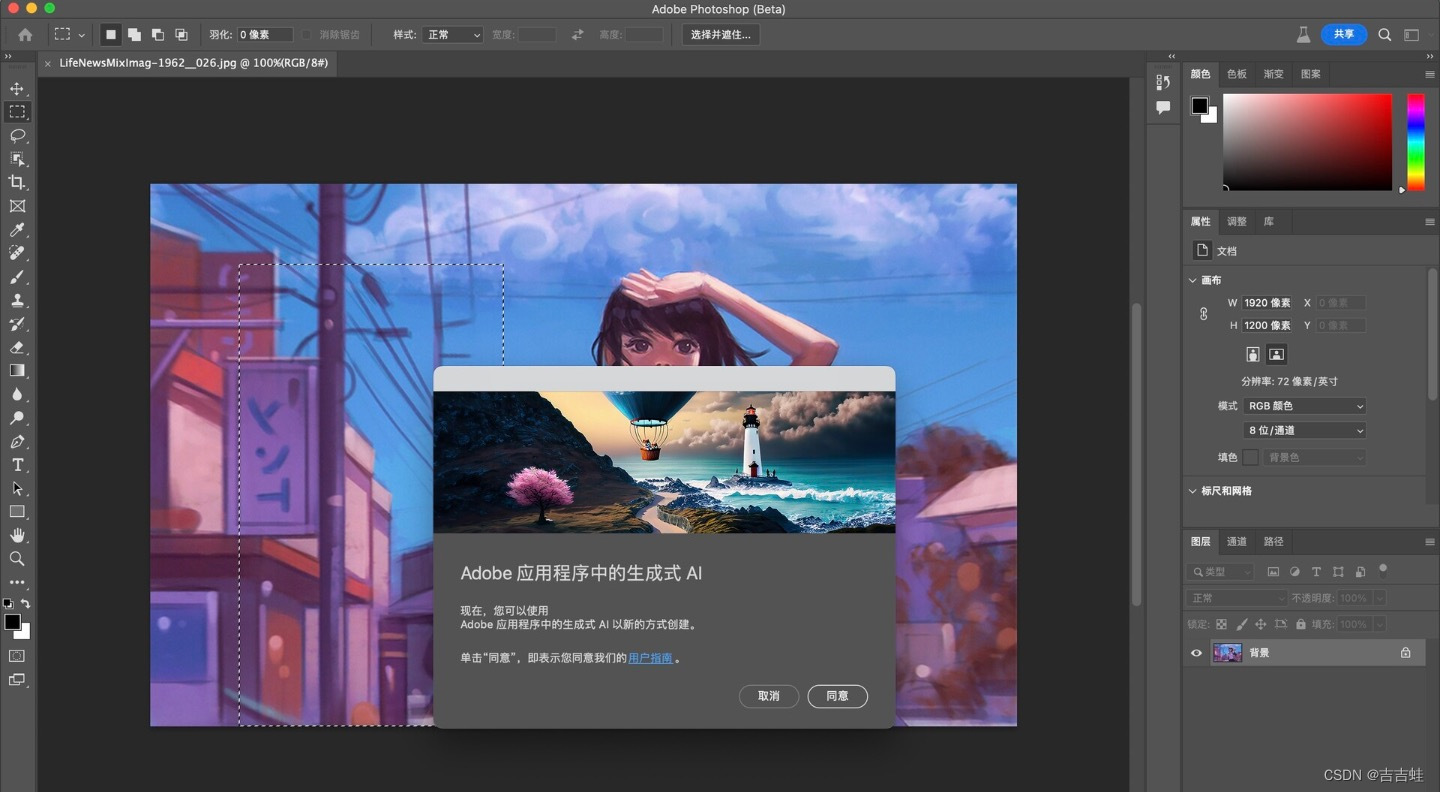Switch to the 渐变 tab
The width and height of the screenshot is (1440, 792).
pos(1273,74)
